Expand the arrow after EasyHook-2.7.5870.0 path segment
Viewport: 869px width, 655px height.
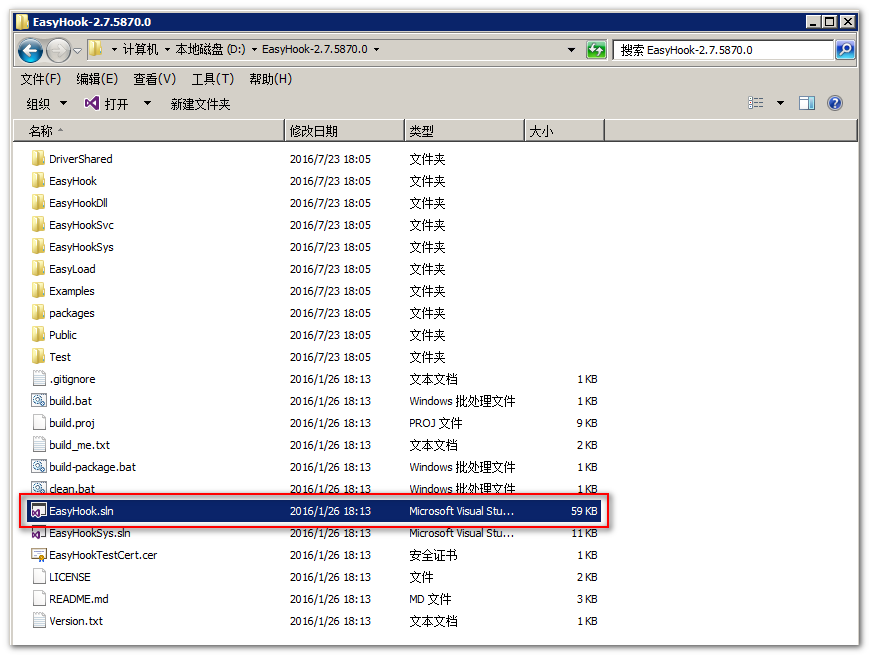(376, 49)
